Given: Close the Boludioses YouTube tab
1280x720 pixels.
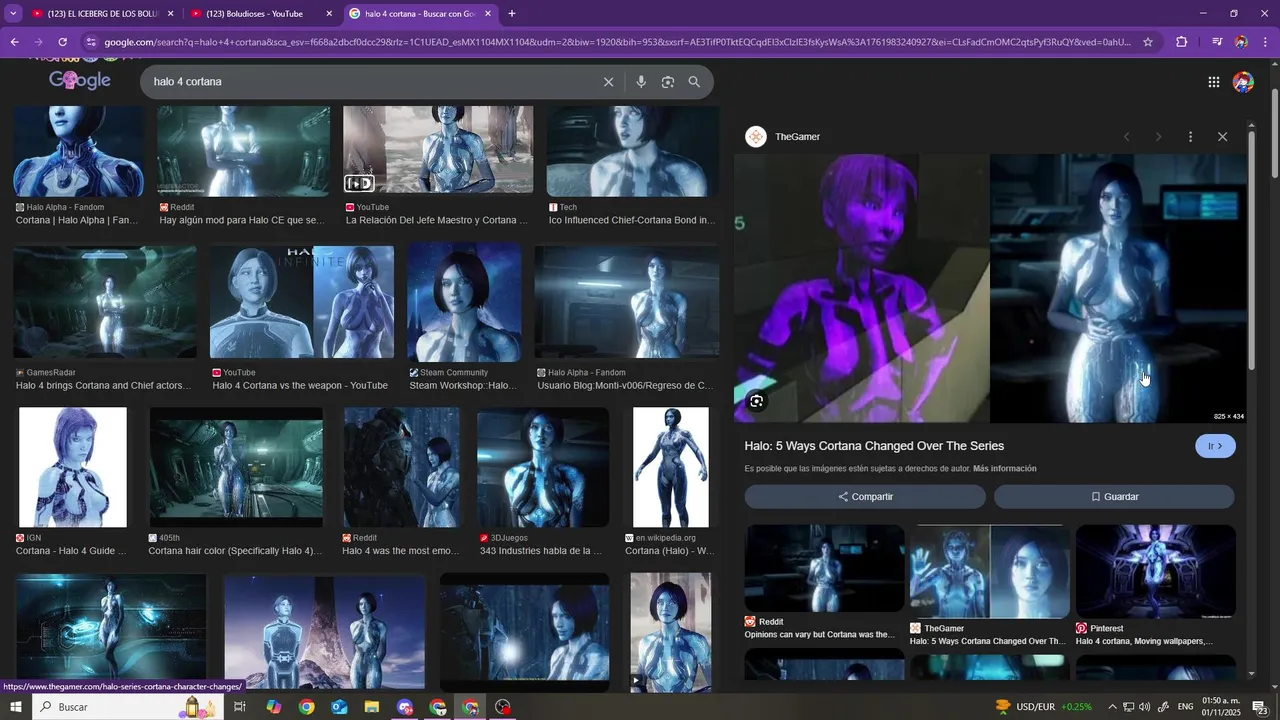Looking at the screenshot, I should 329,14.
